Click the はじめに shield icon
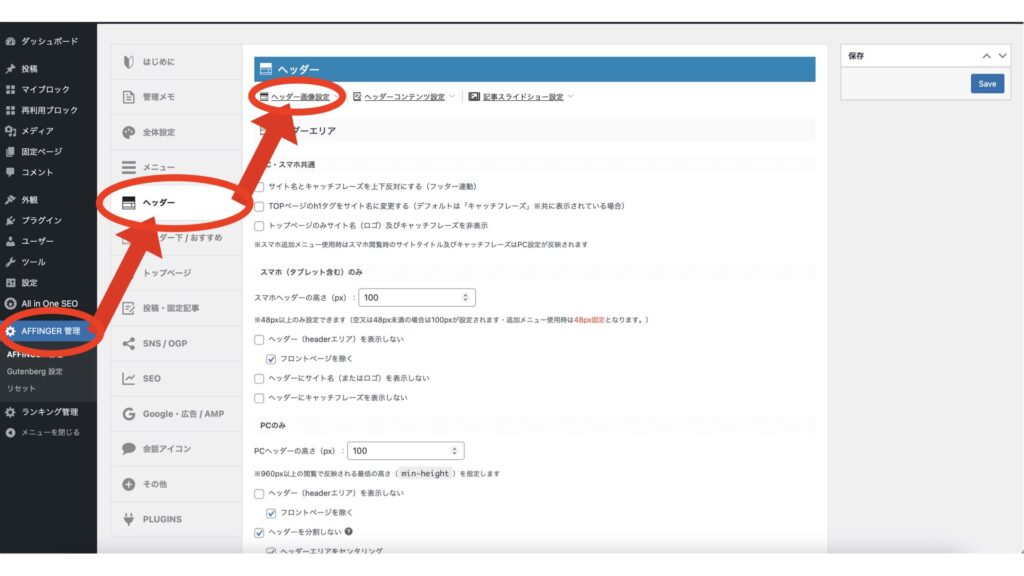 pos(129,62)
